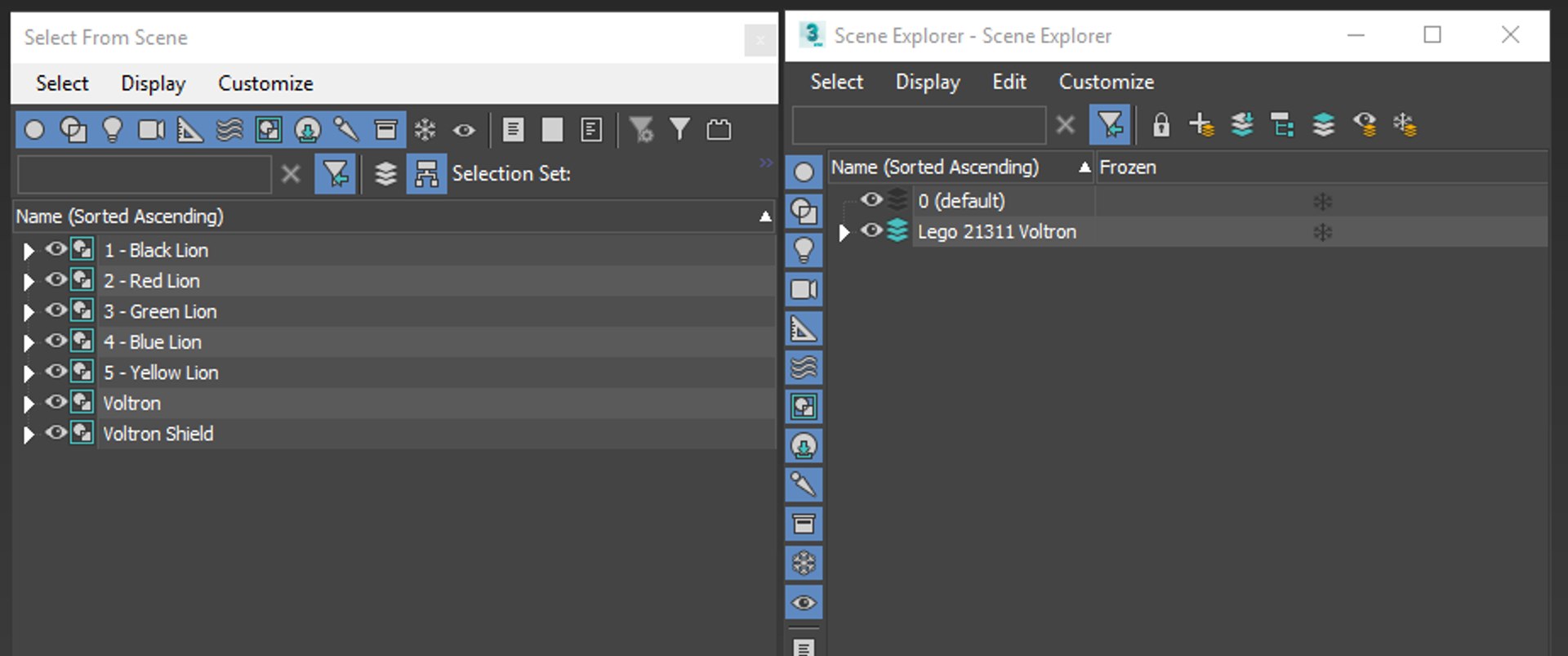Click the Scene Explorer search field

(919, 125)
